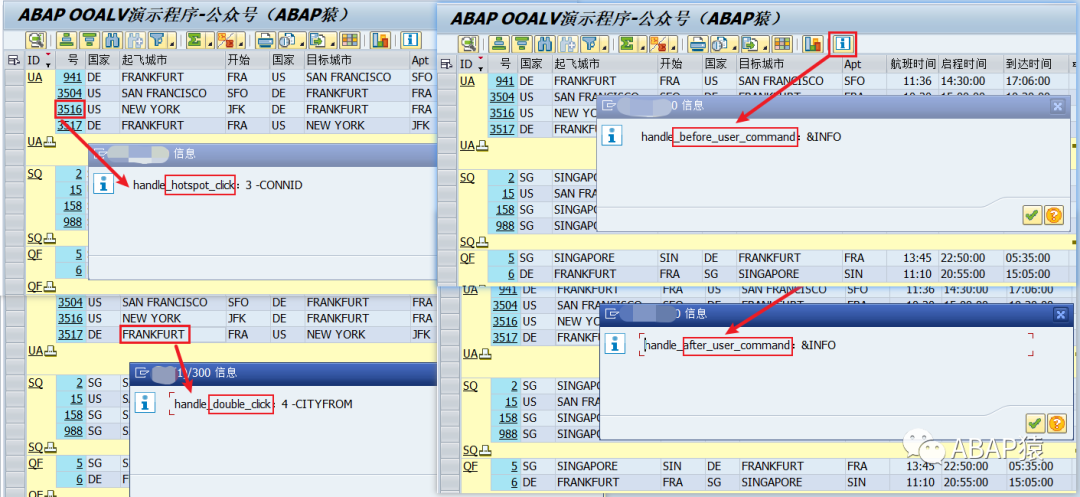Click Print icon in left window toolbar
1080x497 pixels.
pos(265,40)
